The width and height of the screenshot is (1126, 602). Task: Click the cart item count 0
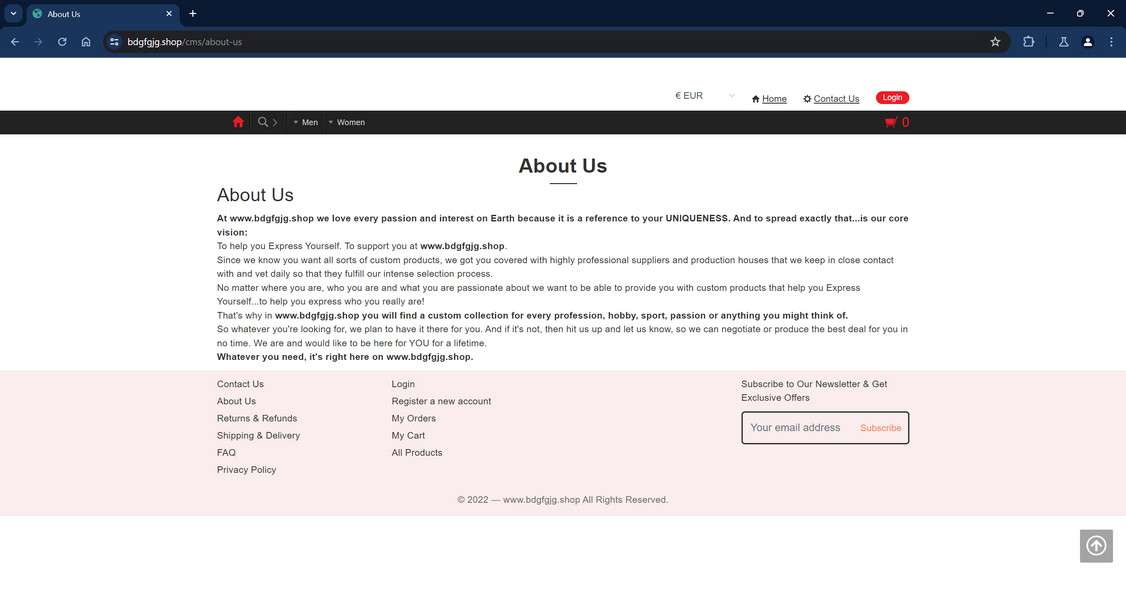[x=906, y=122]
